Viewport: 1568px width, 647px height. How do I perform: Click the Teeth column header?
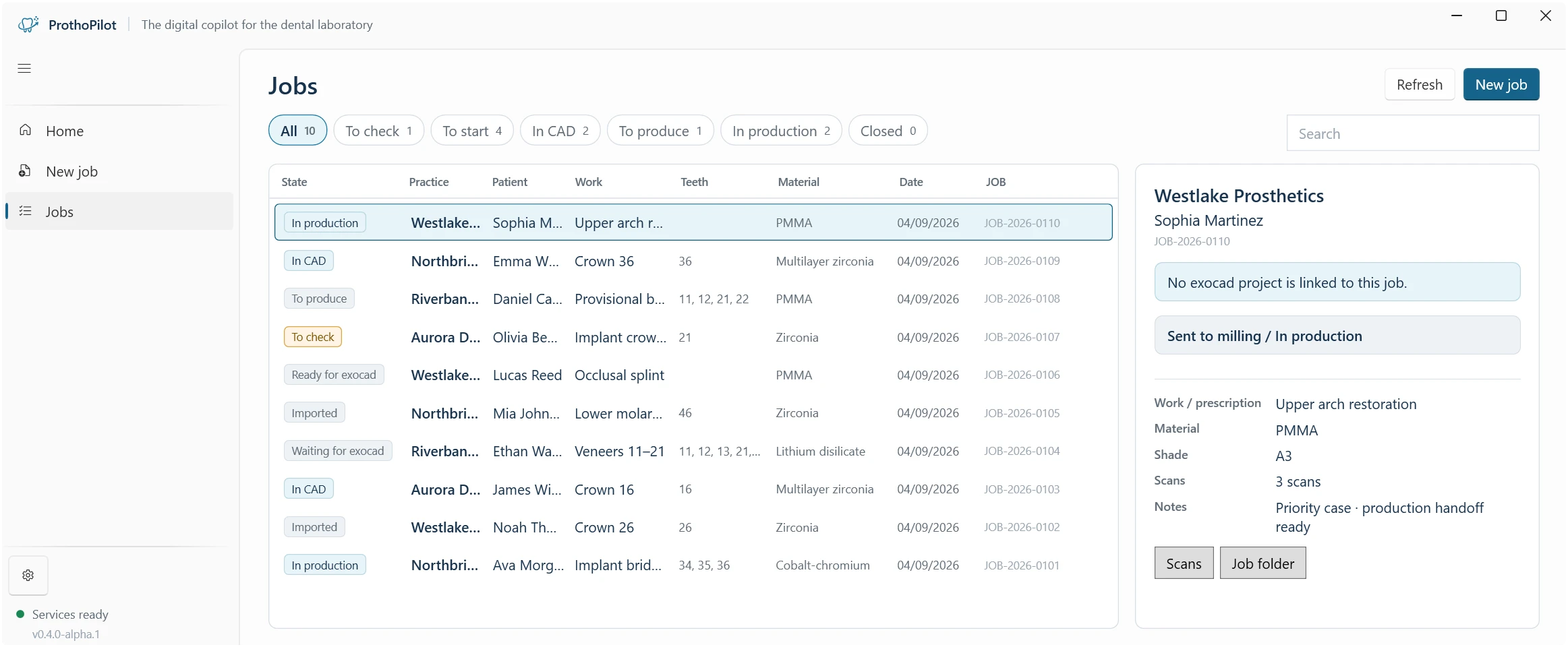694,182
